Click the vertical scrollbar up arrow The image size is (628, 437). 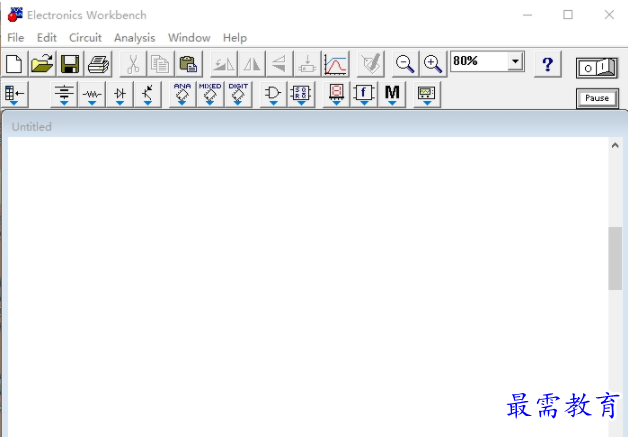click(x=615, y=145)
